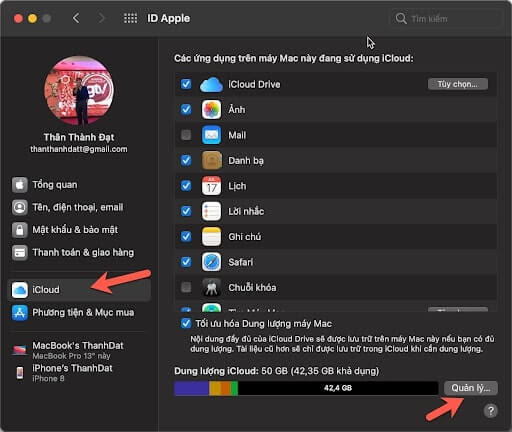512x432 pixels.
Task: Click the purple storage bar segment
Action: click(x=192, y=388)
